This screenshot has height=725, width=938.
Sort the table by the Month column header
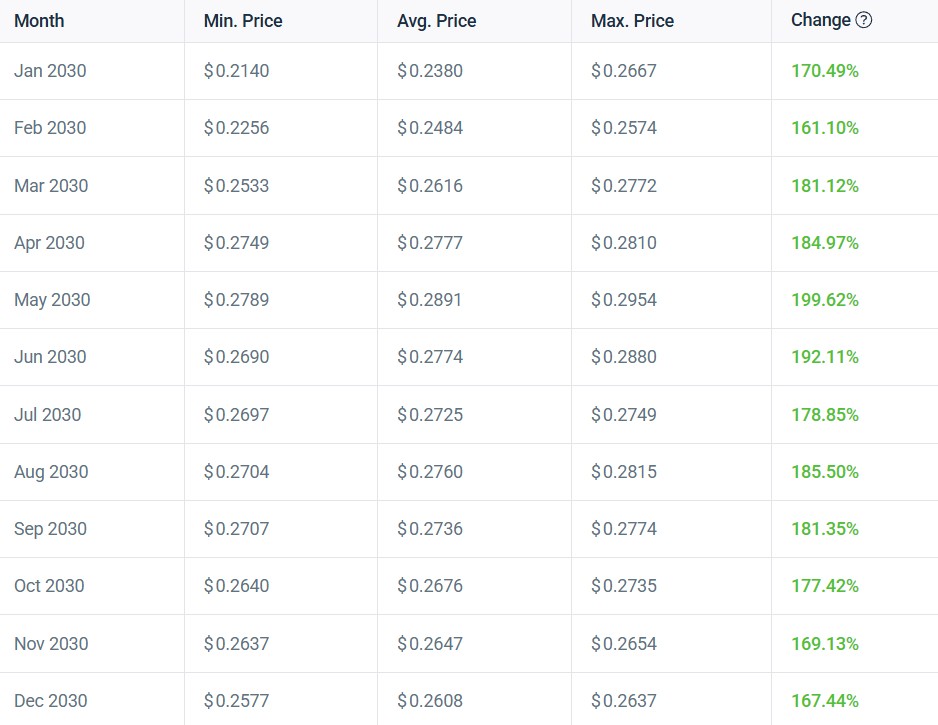39,20
